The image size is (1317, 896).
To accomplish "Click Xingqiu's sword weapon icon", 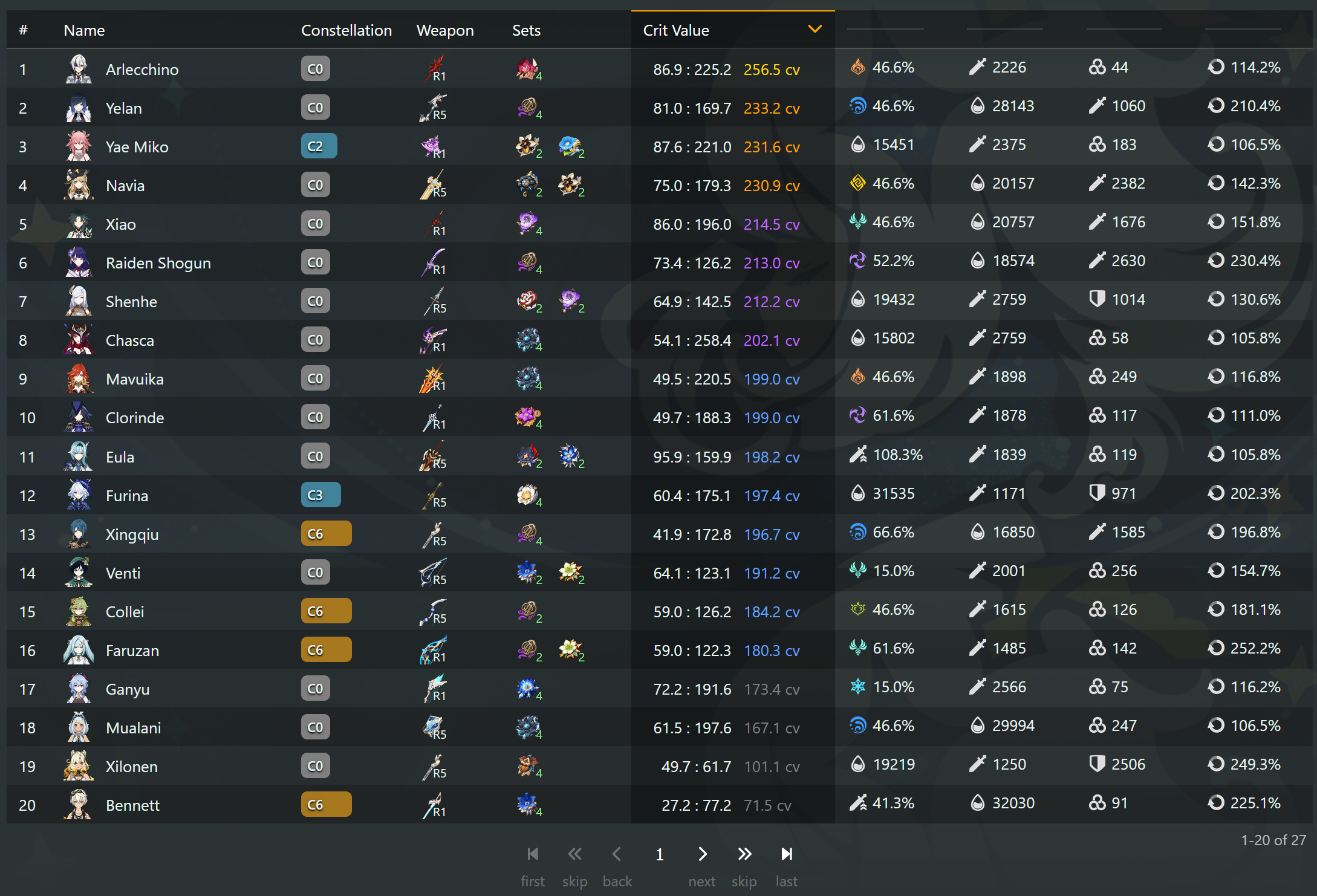I will pyautogui.click(x=434, y=534).
